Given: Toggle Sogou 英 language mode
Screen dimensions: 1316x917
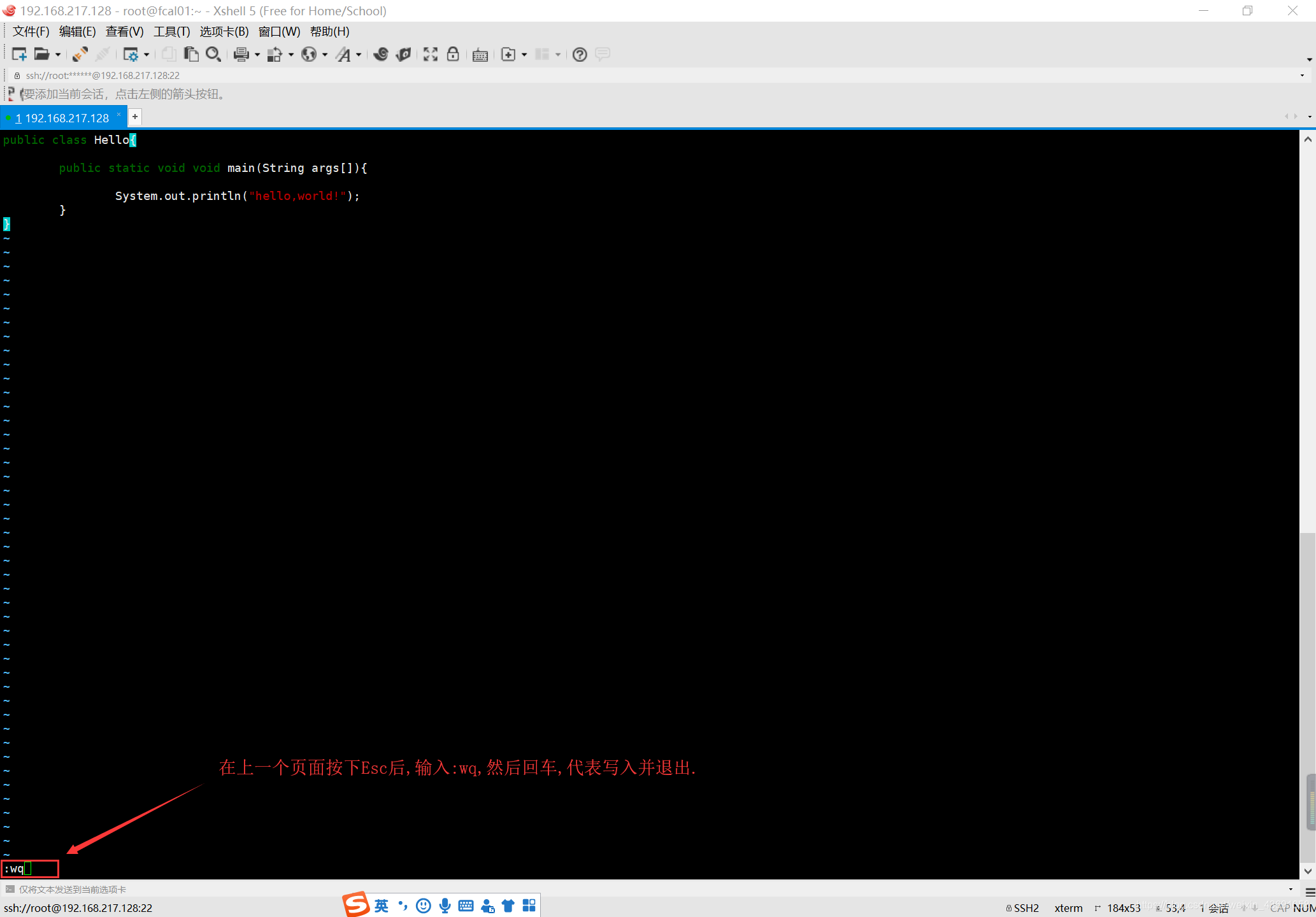Looking at the screenshot, I should click(x=382, y=906).
